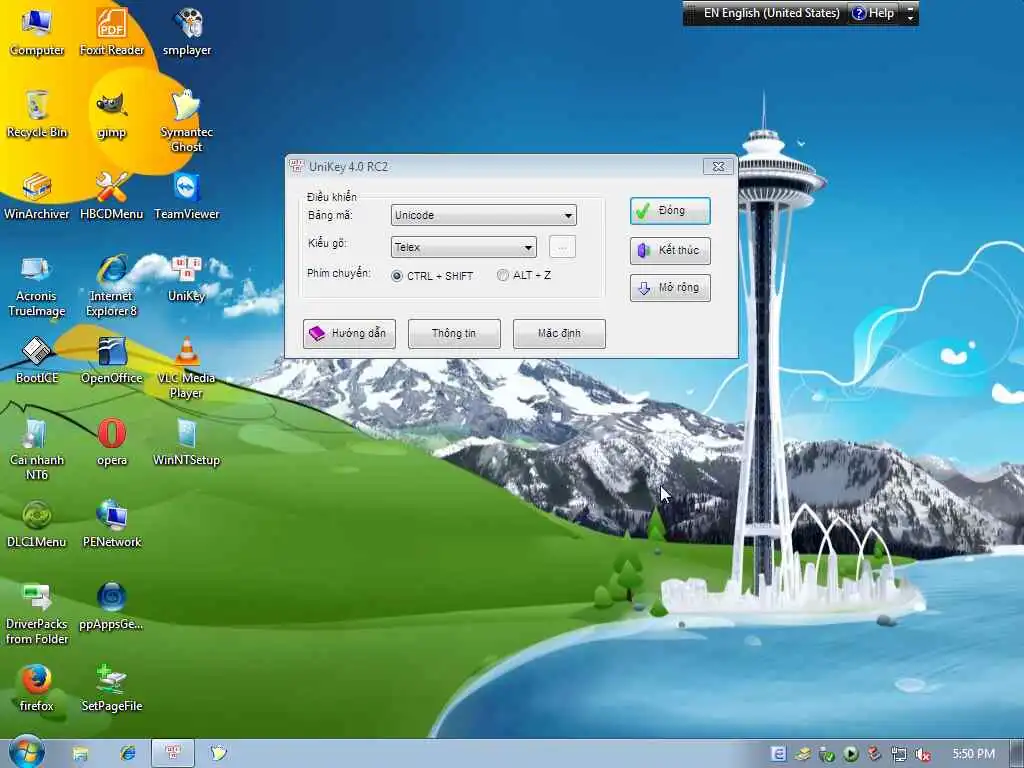
Task: Open Hướng dẫn help button
Action: (349, 333)
